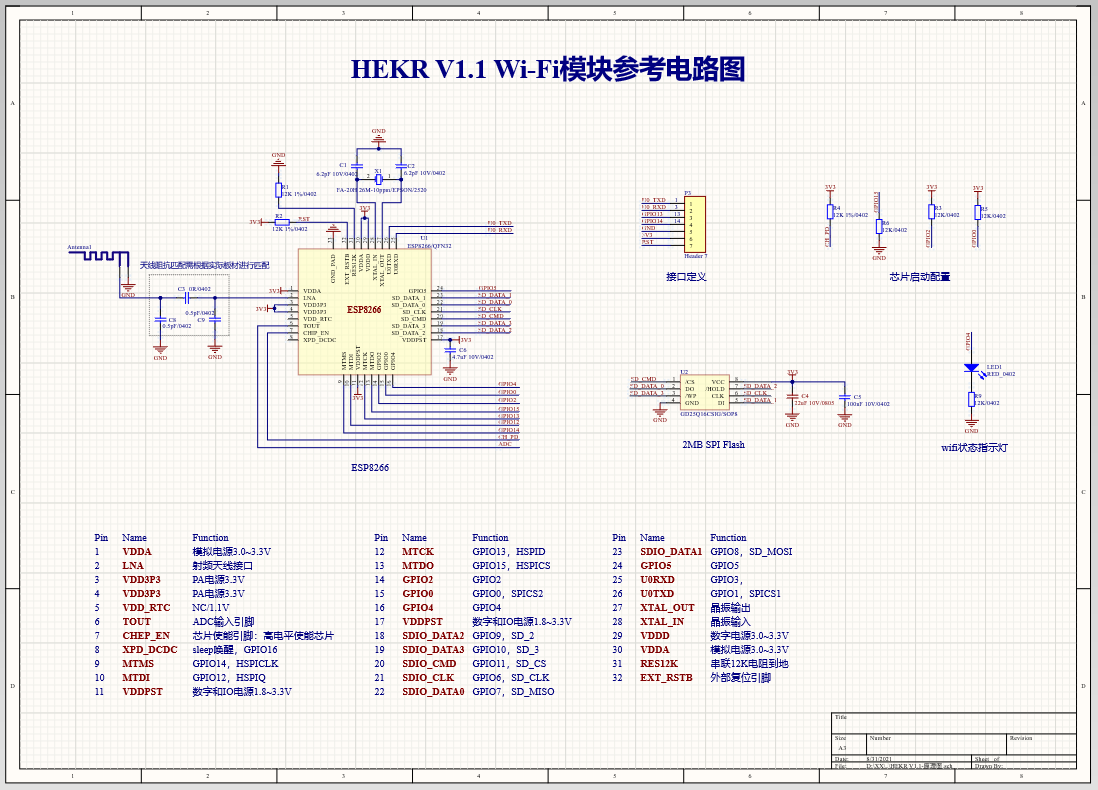This screenshot has height=790, width=1098.
Task: Select capacitor C3 in the dashed matching box
Action: pos(186,297)
